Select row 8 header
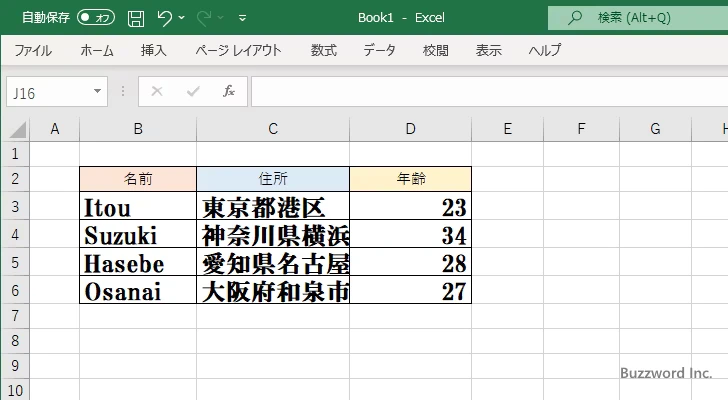Screen dimensions: 728x400 point(15,341)
